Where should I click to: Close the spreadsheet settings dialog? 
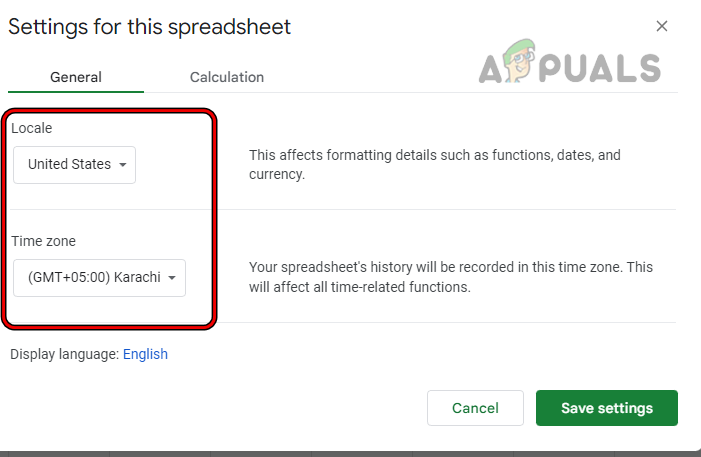pyautogui.click(x=661, y=27)
